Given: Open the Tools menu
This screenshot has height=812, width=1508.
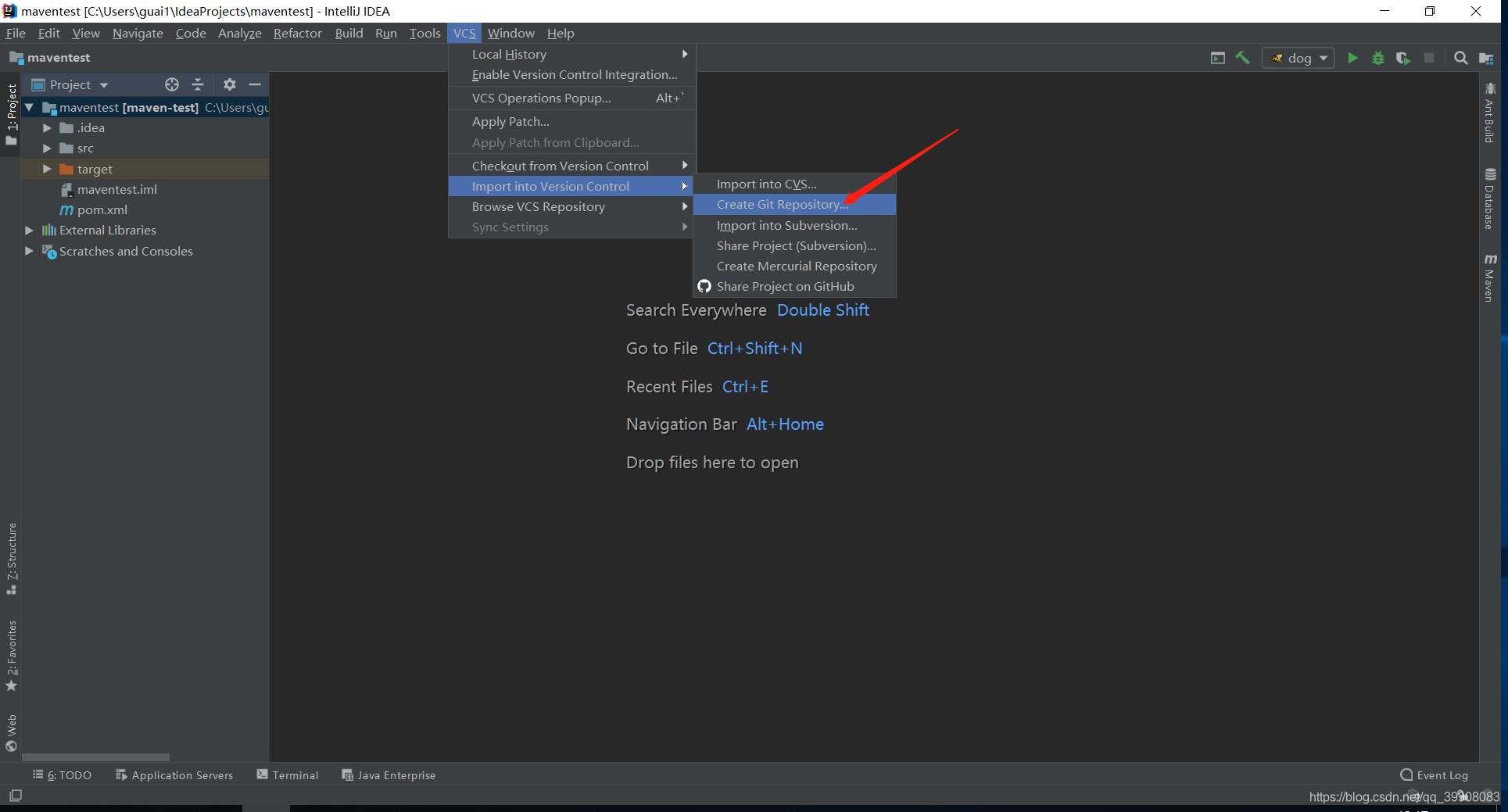Looking at the screenshot, I should tap(425, 33).
